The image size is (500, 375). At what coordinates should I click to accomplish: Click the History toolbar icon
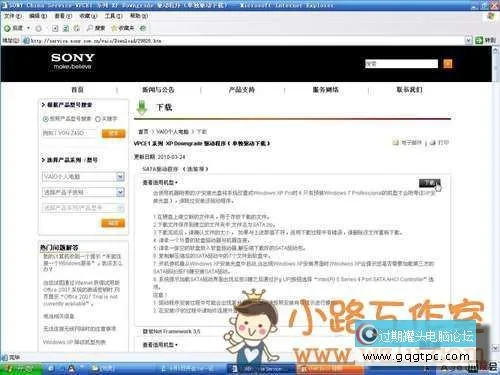coord(143,28)
